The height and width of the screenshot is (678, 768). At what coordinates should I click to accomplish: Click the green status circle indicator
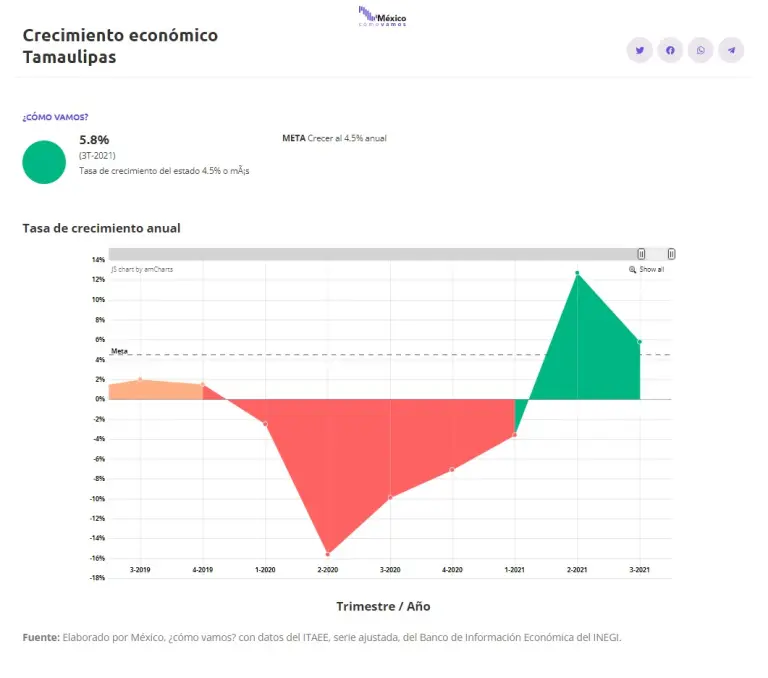(x=43, y=162)
